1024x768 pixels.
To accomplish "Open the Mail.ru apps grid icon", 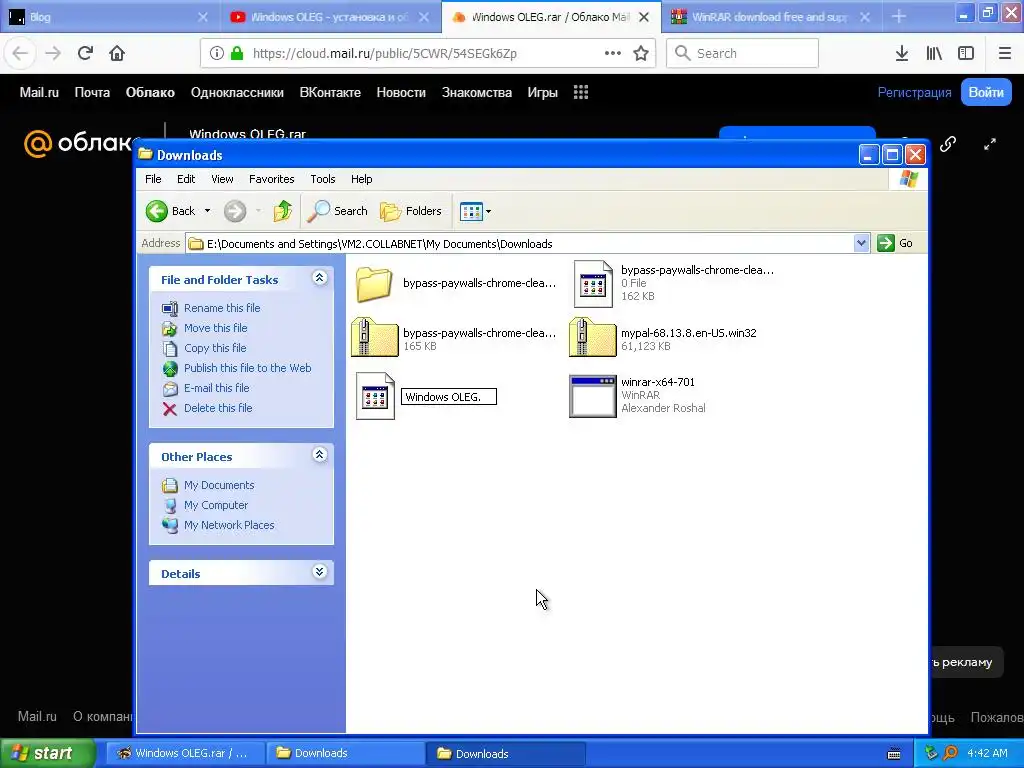I will 581,92.
